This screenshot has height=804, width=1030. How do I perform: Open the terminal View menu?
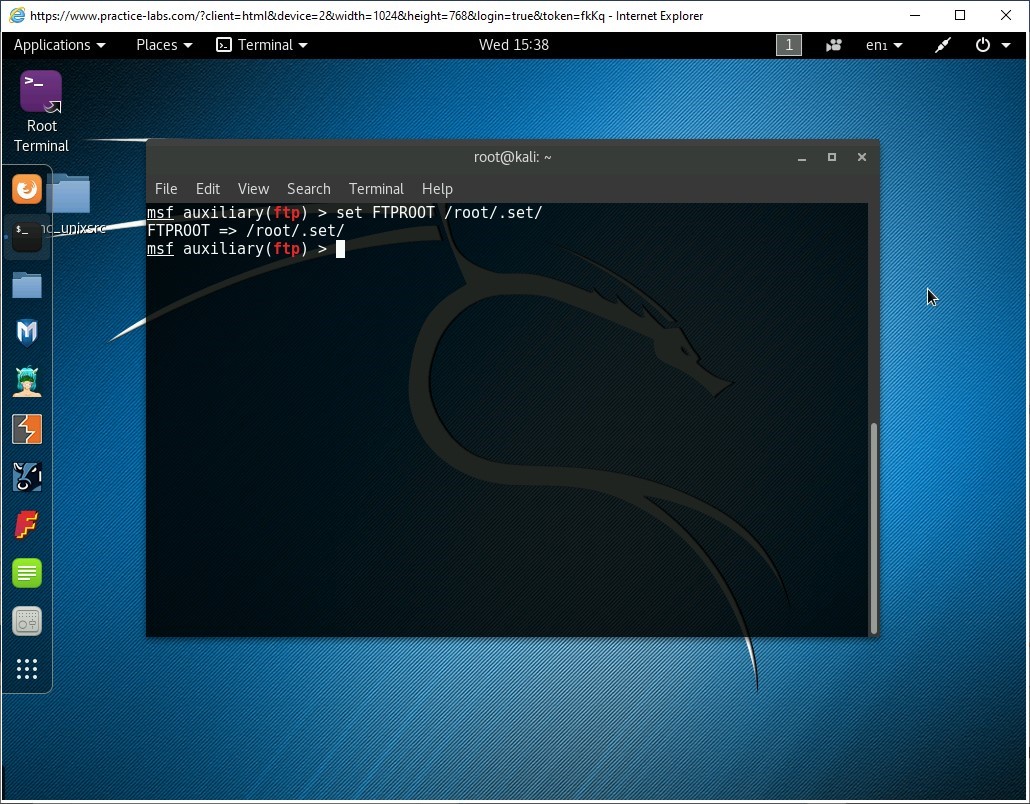click(254, 189)
